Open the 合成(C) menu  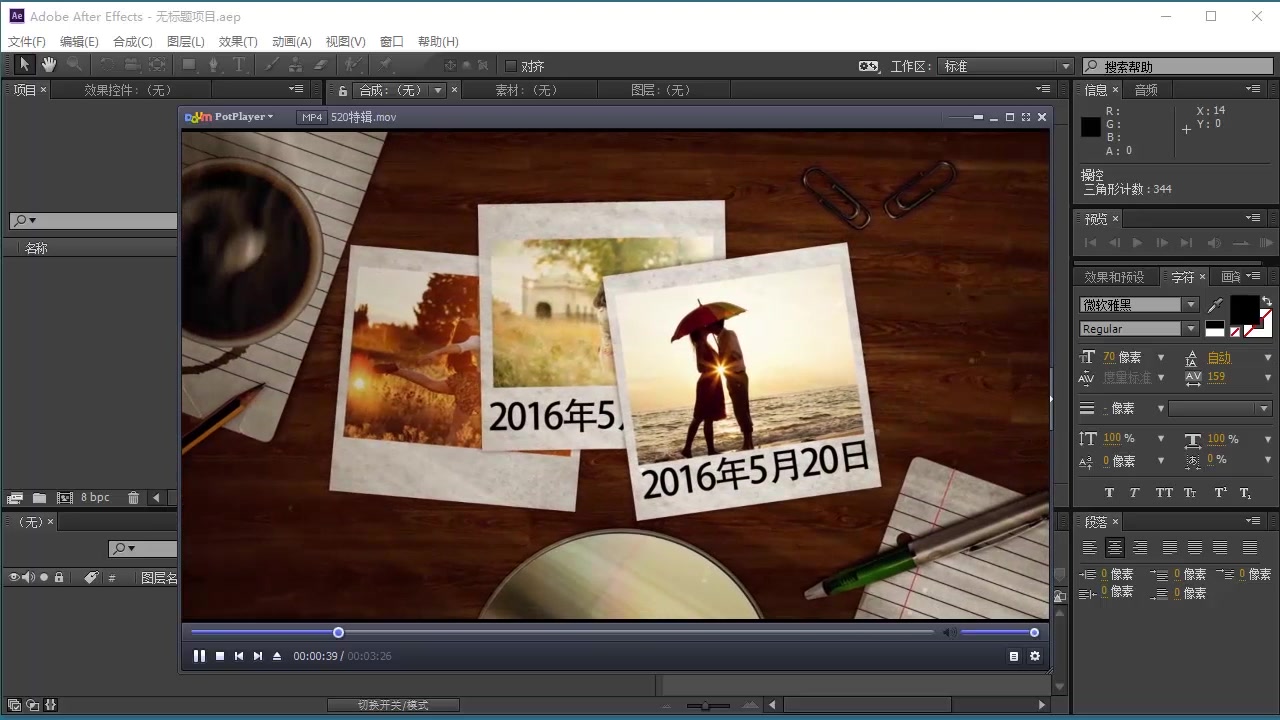click(133, 42)
